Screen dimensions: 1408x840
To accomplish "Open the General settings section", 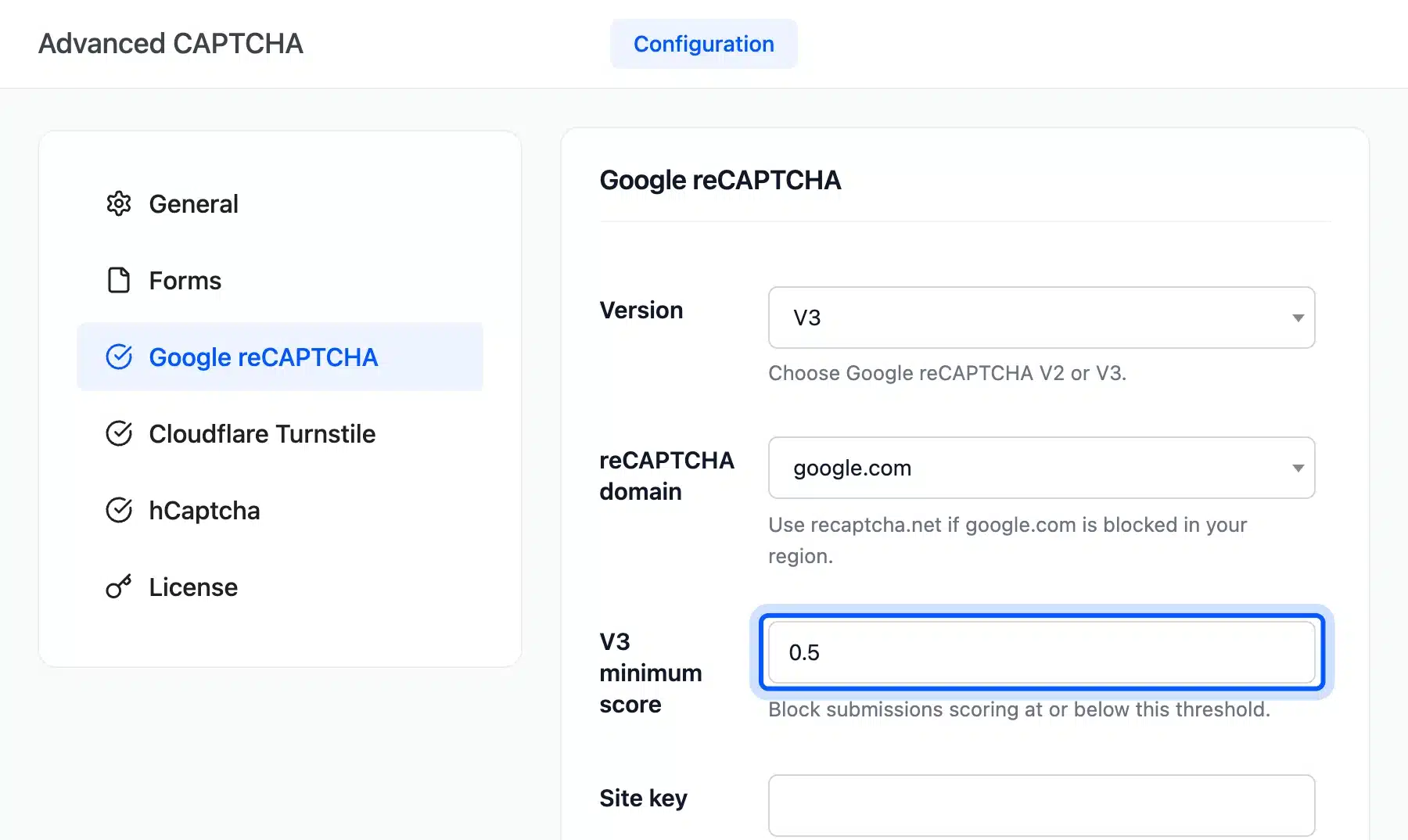I will [x=280, y=203].
